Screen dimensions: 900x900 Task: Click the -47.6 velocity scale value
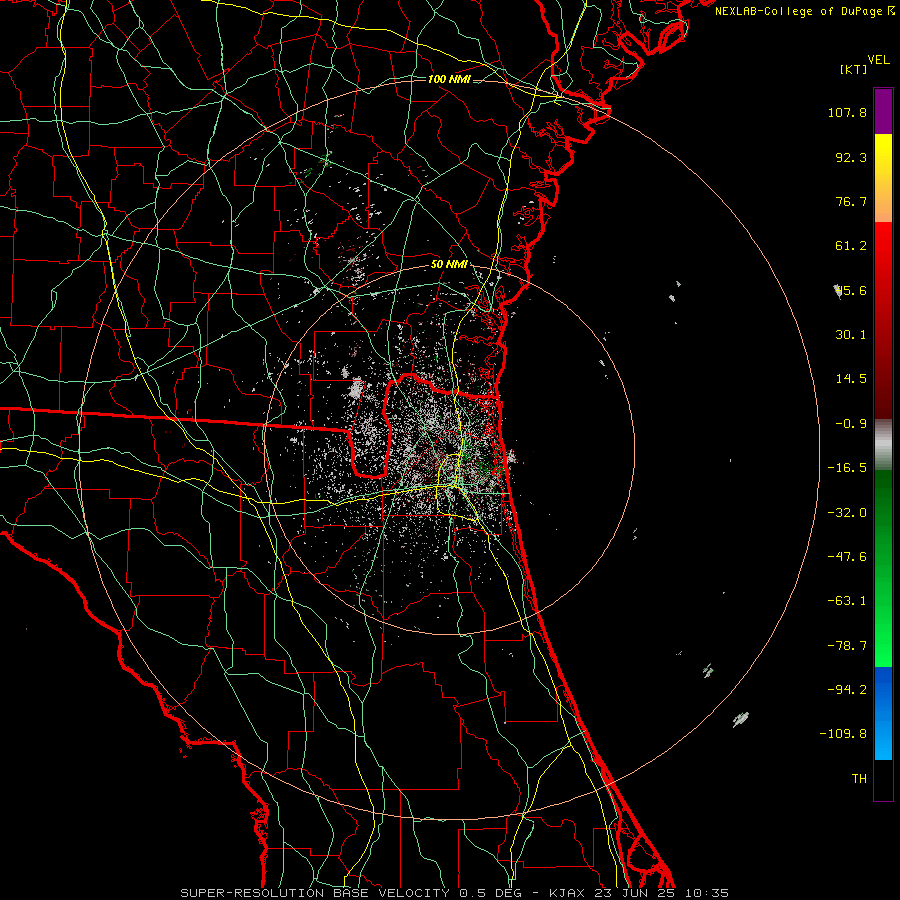tap(847, 556)
